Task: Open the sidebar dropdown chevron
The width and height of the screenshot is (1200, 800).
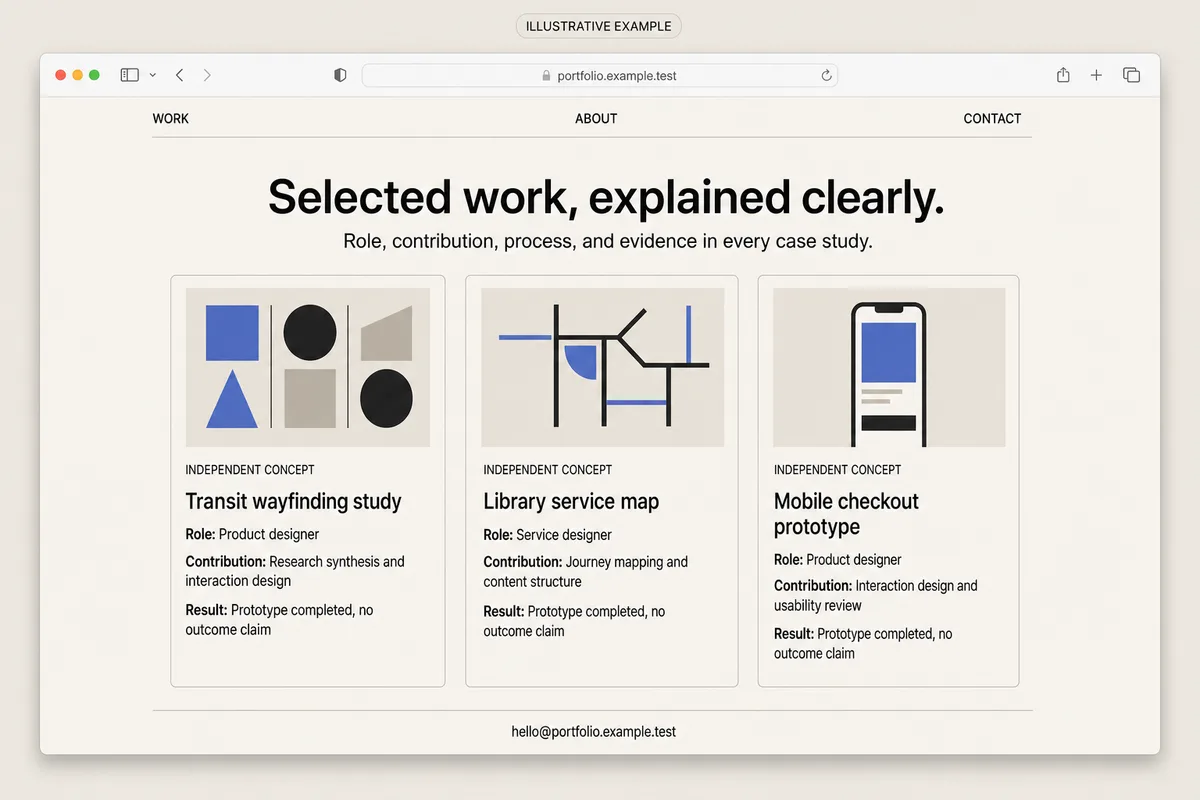Action: pos(153,75)
